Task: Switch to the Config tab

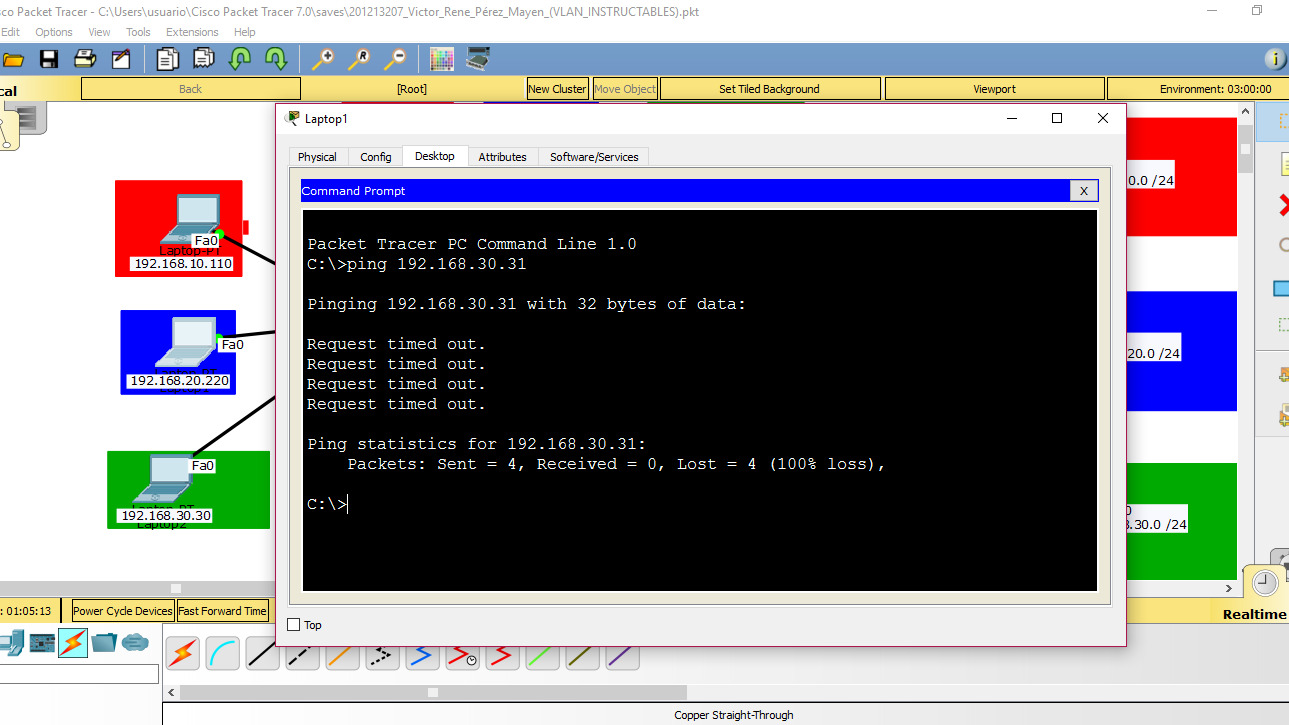Action: click(x=375, y=156)
